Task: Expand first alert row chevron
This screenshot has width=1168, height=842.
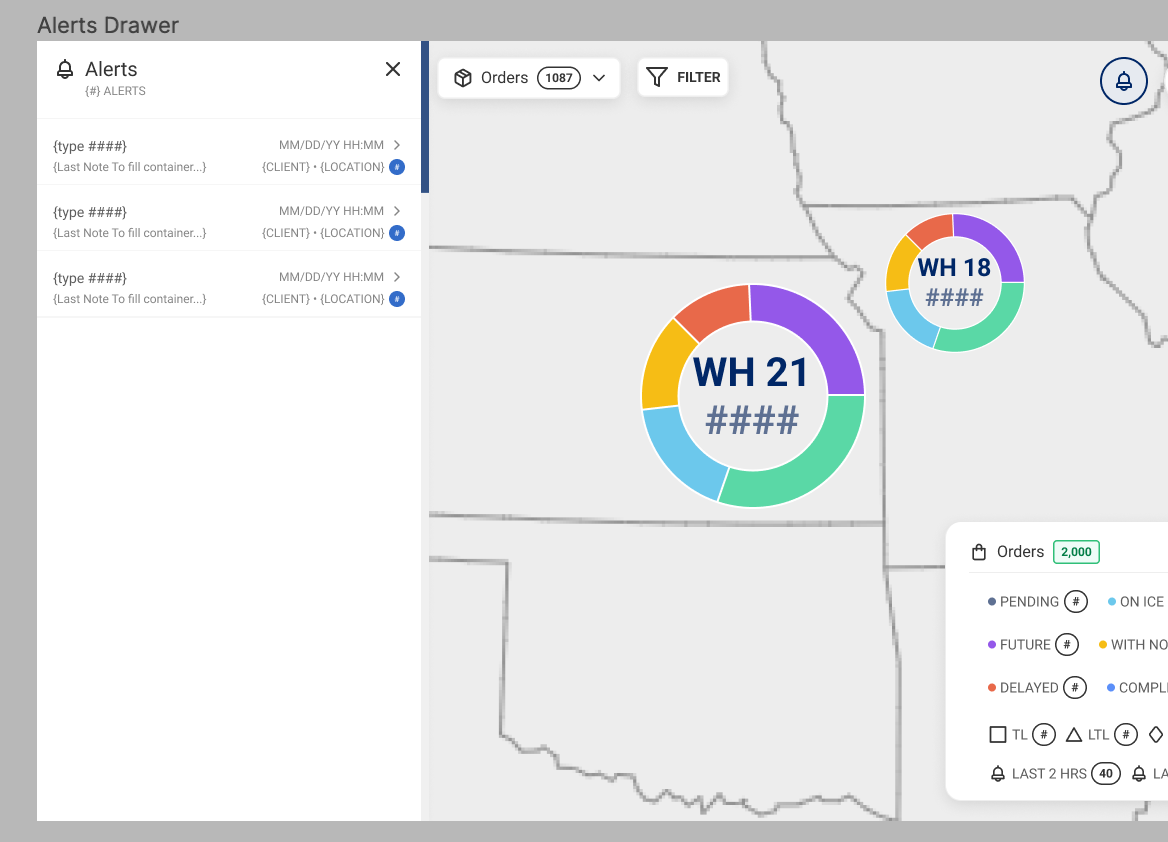Action: (397, 145)
